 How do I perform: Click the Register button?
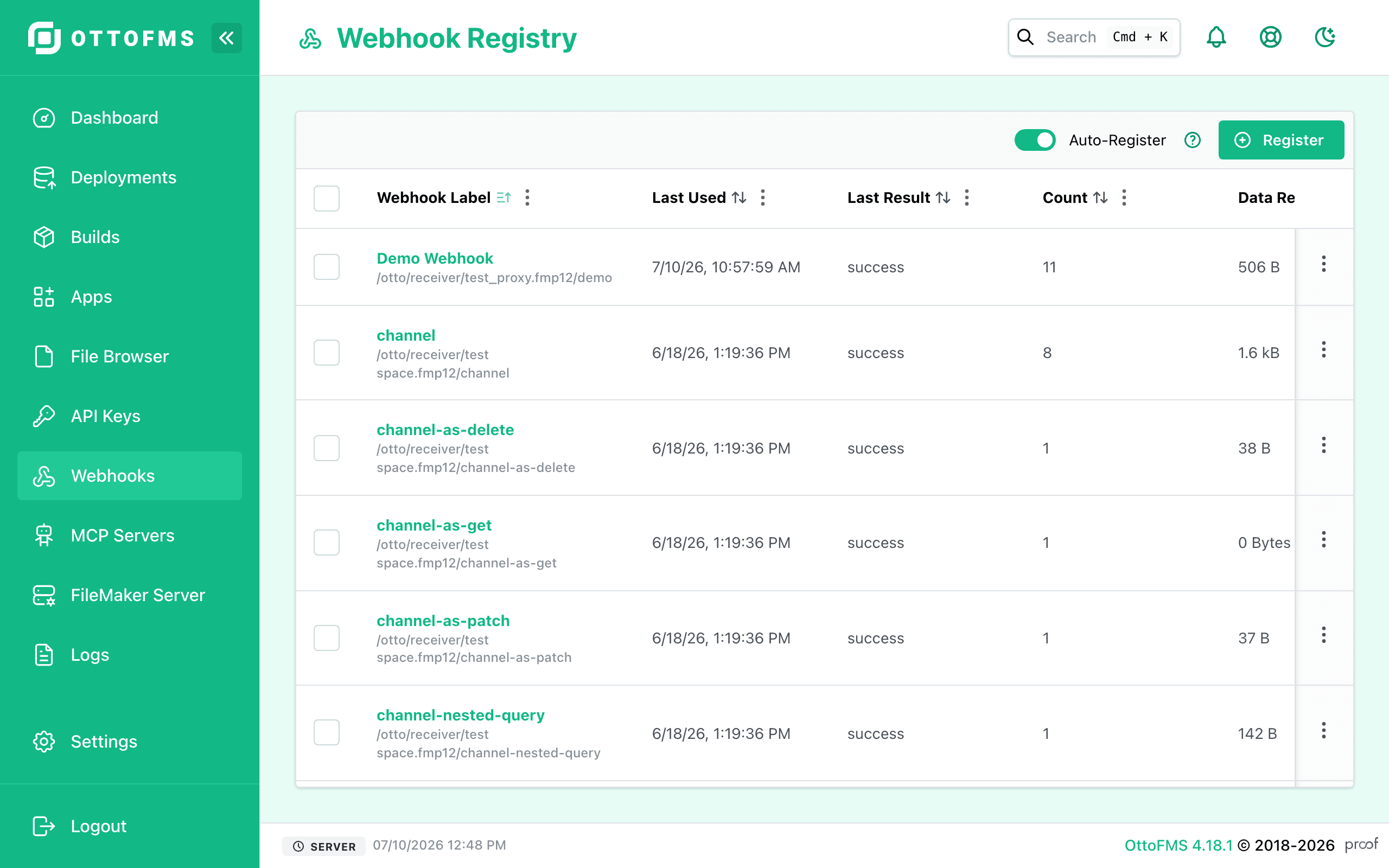click(x=1281, y=140)
